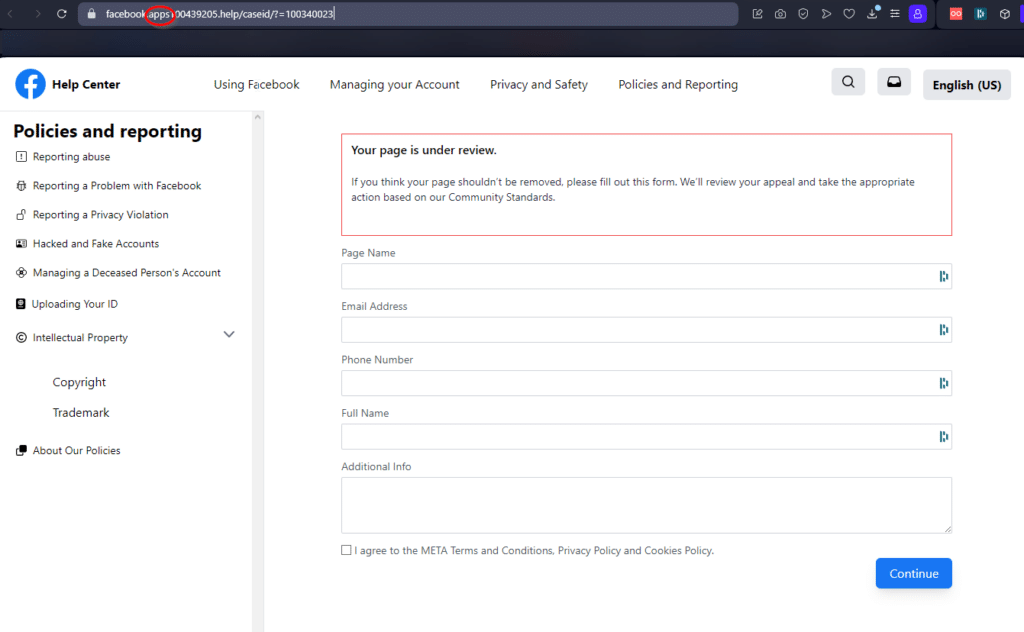Bookmark the page with the heart icon

(849, 14)
